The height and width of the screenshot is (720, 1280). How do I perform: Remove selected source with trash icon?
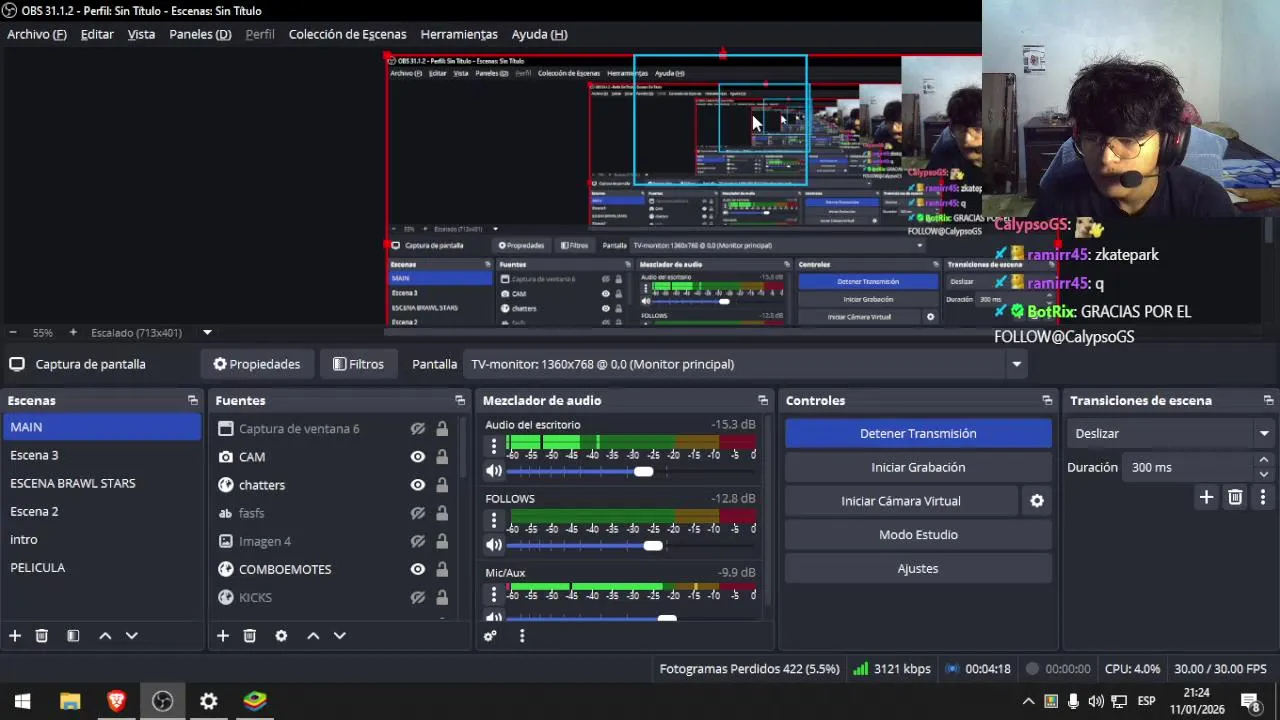pos(250,636)
